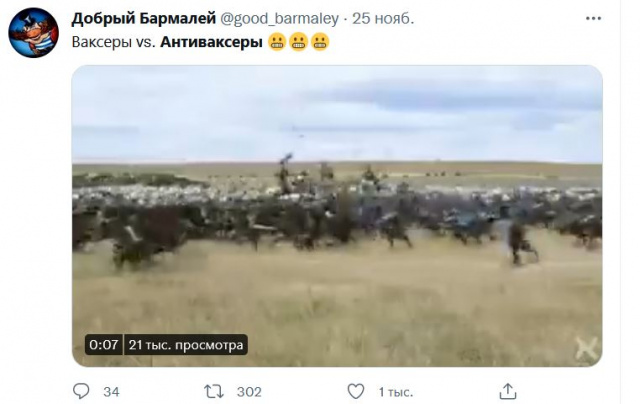
Task: Open the Добрый Бармалей profile avatar
Action: (x=33, y=33)
